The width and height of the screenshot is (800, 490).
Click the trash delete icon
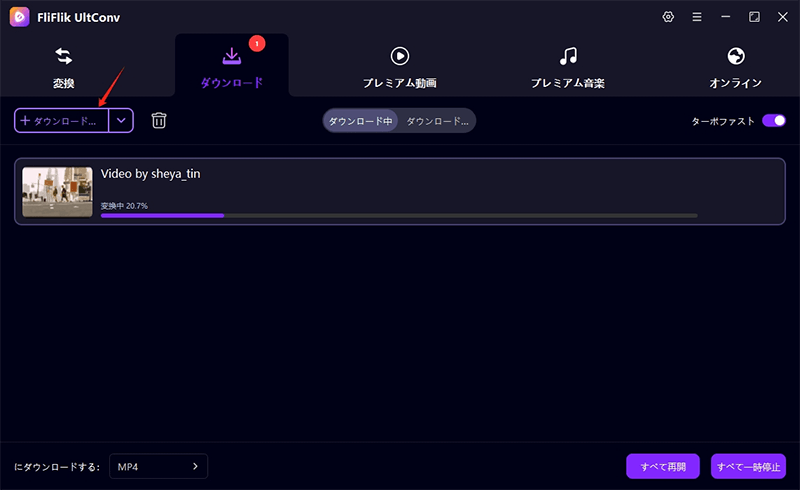pyautogui.click(x=159, y=121)
